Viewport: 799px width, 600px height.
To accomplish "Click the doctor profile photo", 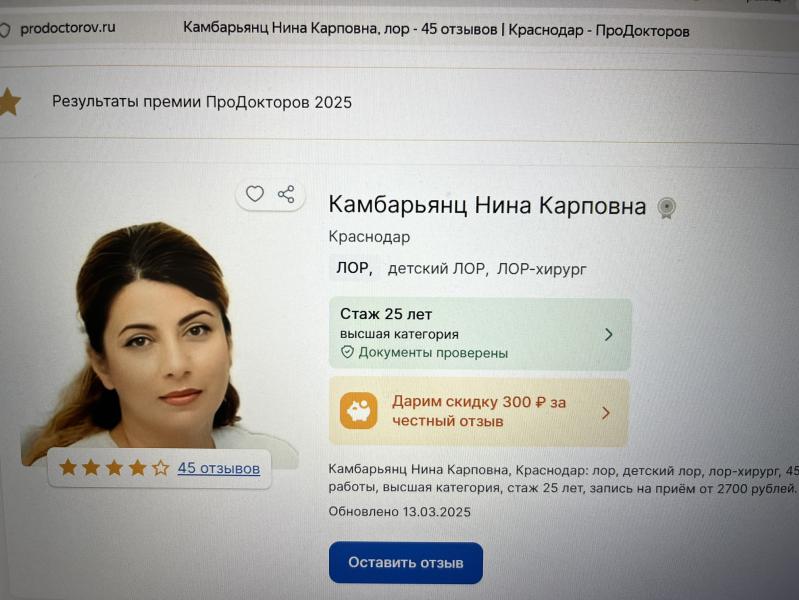I will (x=158, y=342).
